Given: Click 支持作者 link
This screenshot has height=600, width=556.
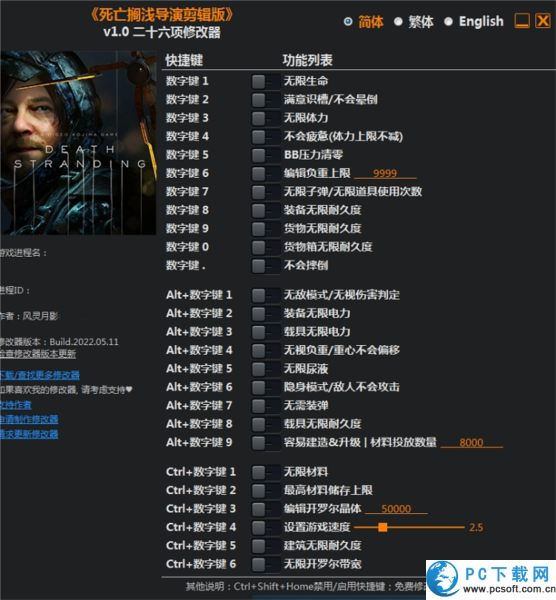Looking at the screenshot, I should [16, 405].
